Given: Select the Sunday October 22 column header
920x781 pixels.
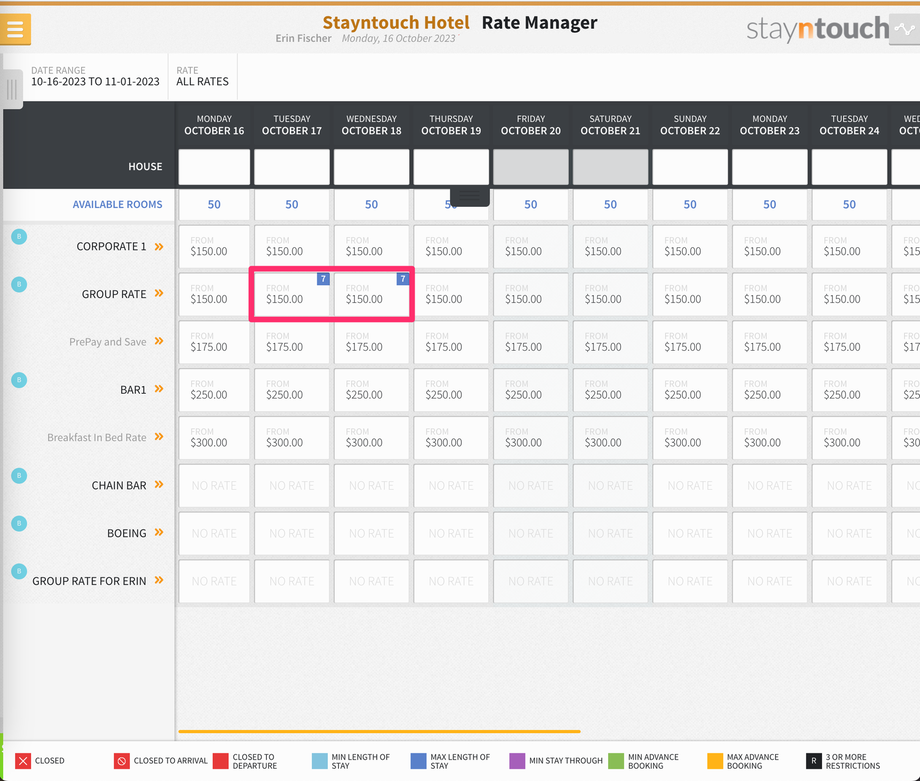Looking at the screenshot, I should 690,125.
